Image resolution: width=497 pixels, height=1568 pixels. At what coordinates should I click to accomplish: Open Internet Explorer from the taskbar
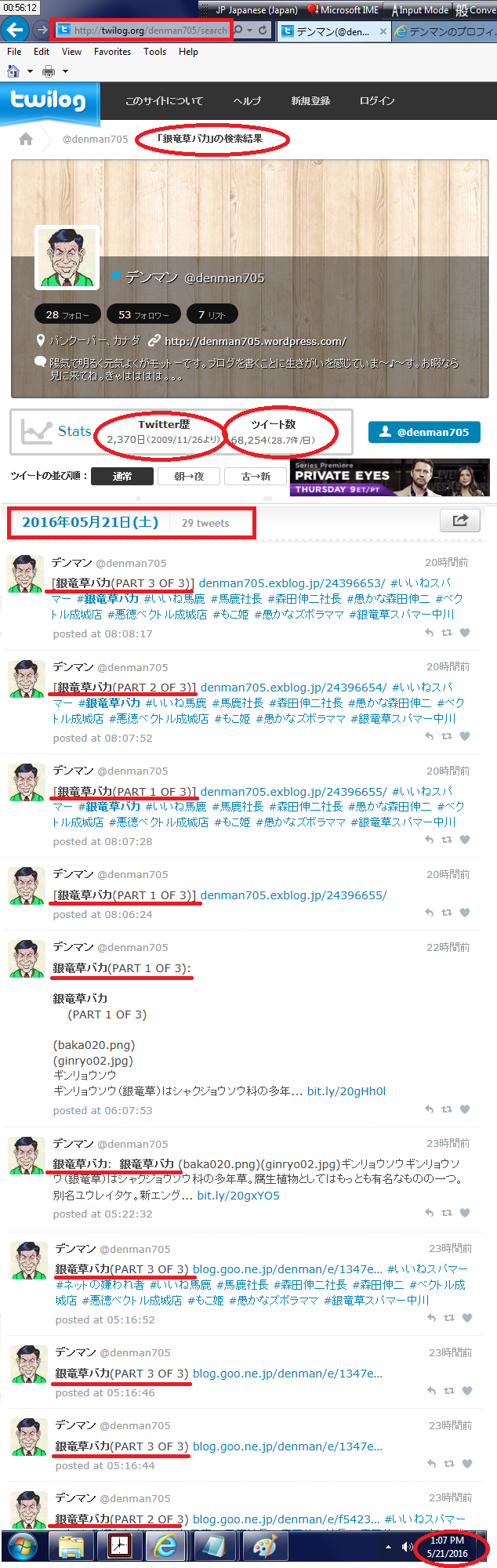[165, 1547]
